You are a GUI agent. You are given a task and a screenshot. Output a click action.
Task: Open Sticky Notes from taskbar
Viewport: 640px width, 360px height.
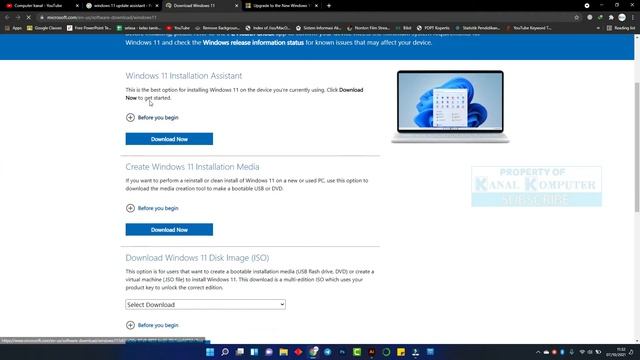click(401, 352)
